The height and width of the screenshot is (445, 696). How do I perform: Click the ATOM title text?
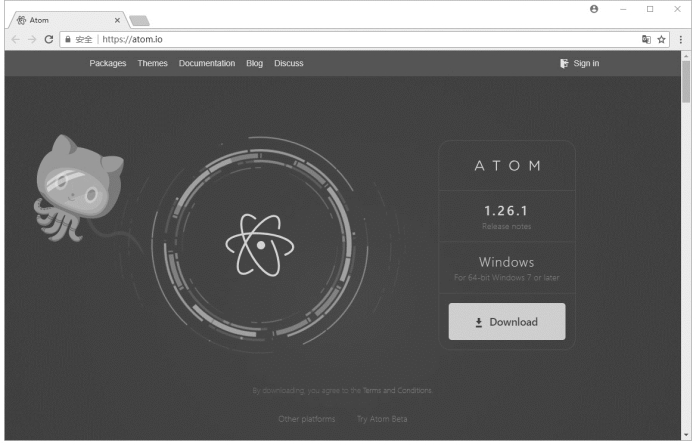[507, 166]
